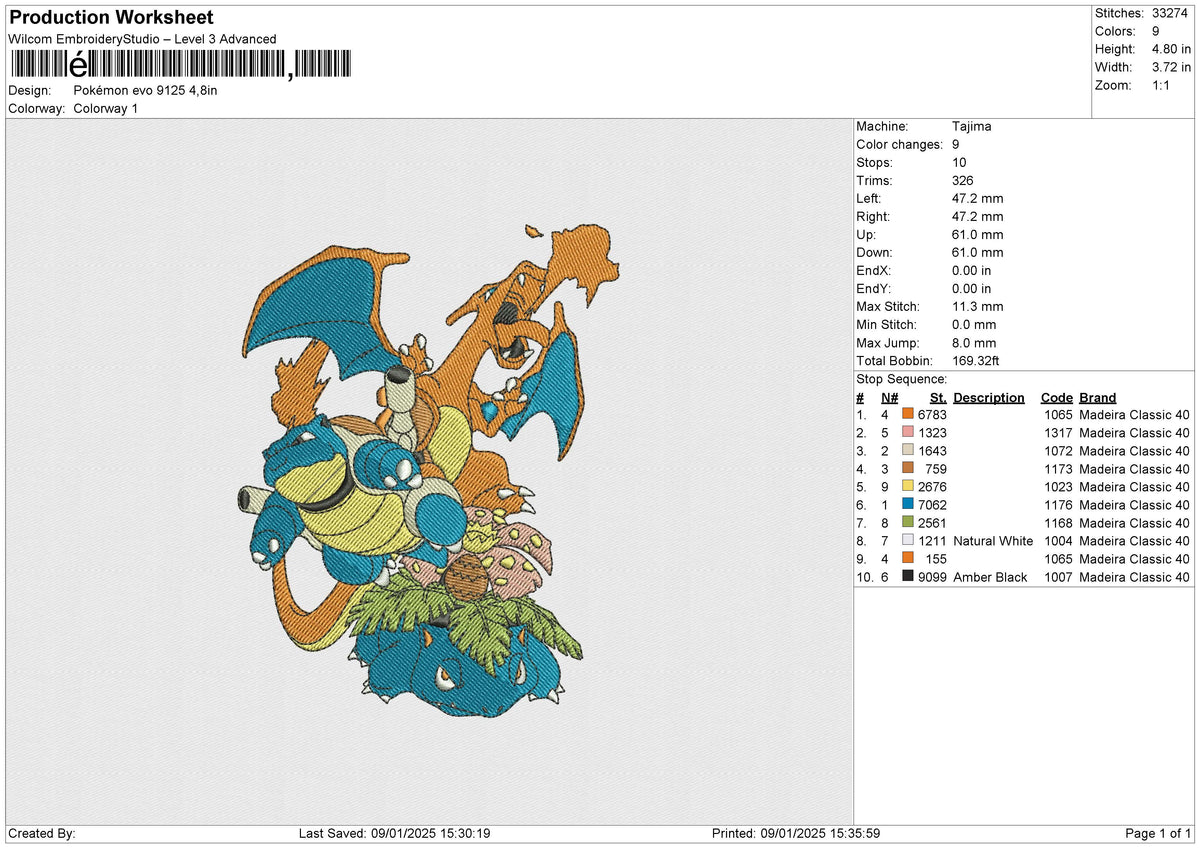
Task: Click the Up value 61.0 mm
Action: pos(978,234)
